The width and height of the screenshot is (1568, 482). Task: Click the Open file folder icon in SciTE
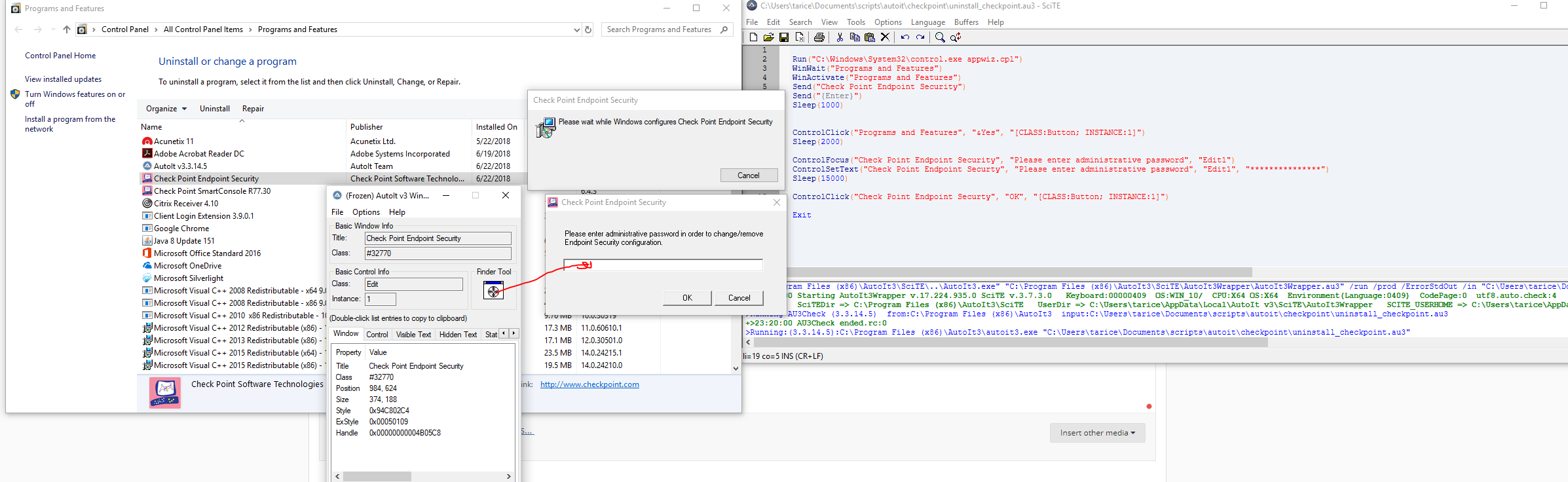768,37
